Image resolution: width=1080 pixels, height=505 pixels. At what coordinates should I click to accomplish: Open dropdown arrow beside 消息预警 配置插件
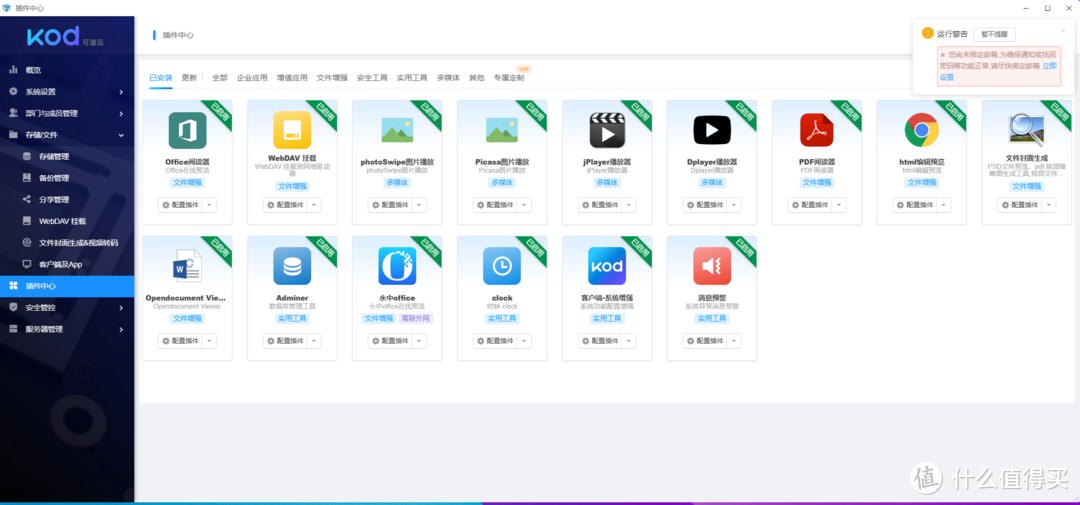pos(734,341)
